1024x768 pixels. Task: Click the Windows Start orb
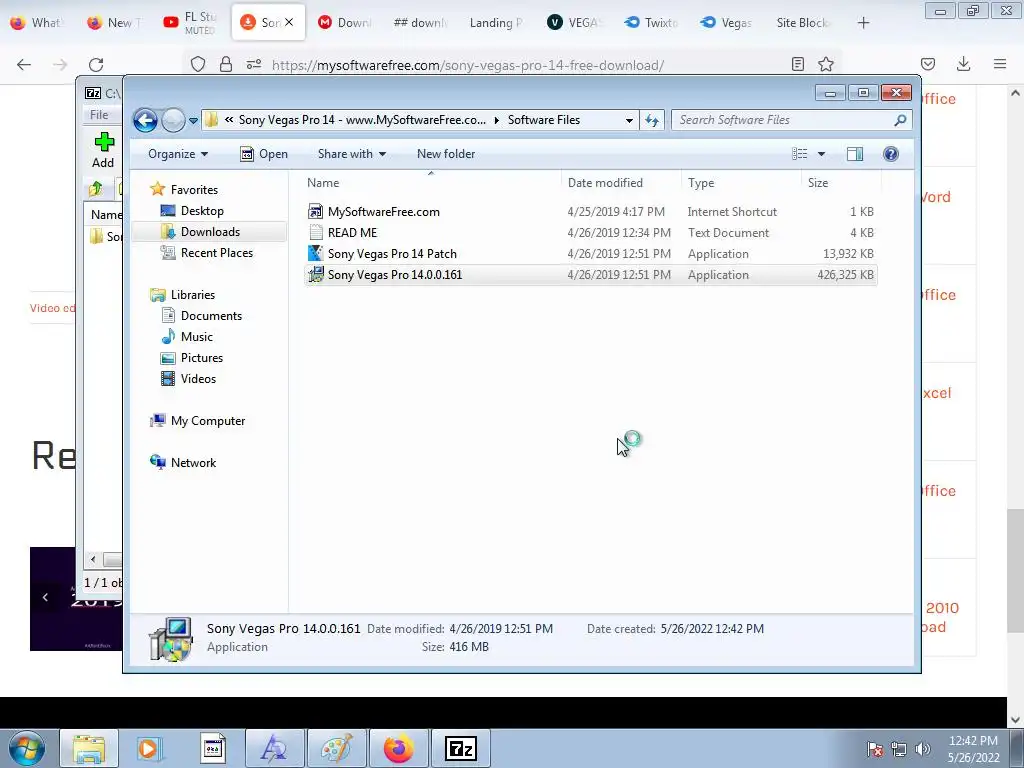pyautogui.click(x=27, y=748)
